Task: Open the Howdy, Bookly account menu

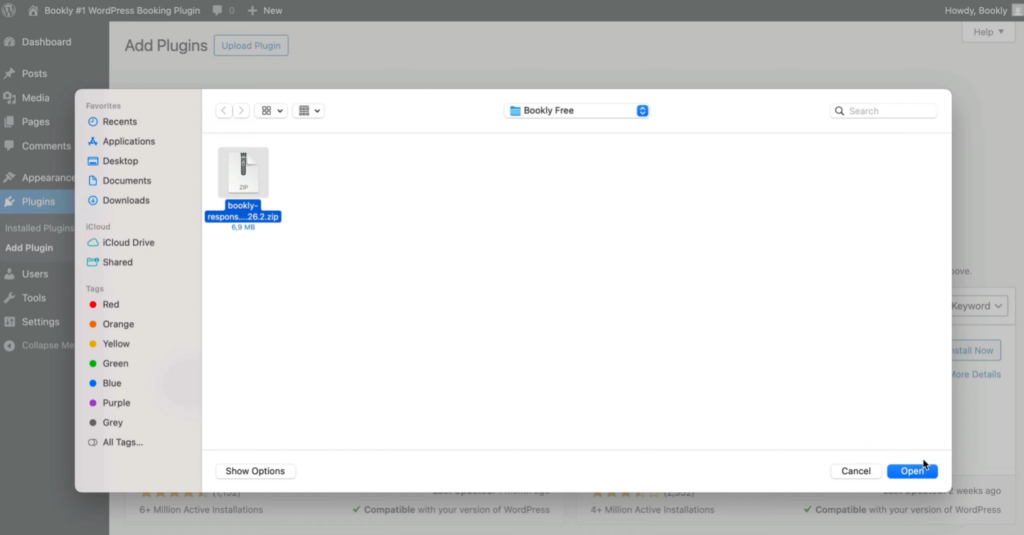Action: click(x=983, y=10)
